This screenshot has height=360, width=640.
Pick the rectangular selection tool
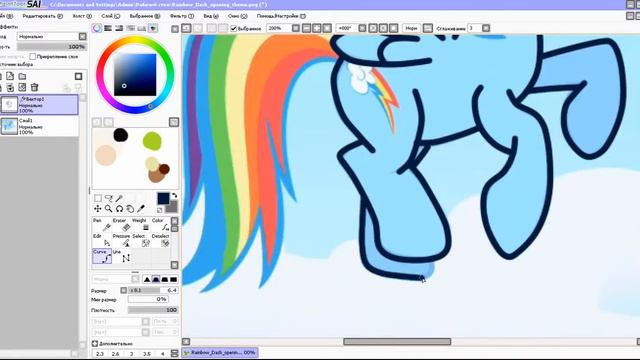98,198
